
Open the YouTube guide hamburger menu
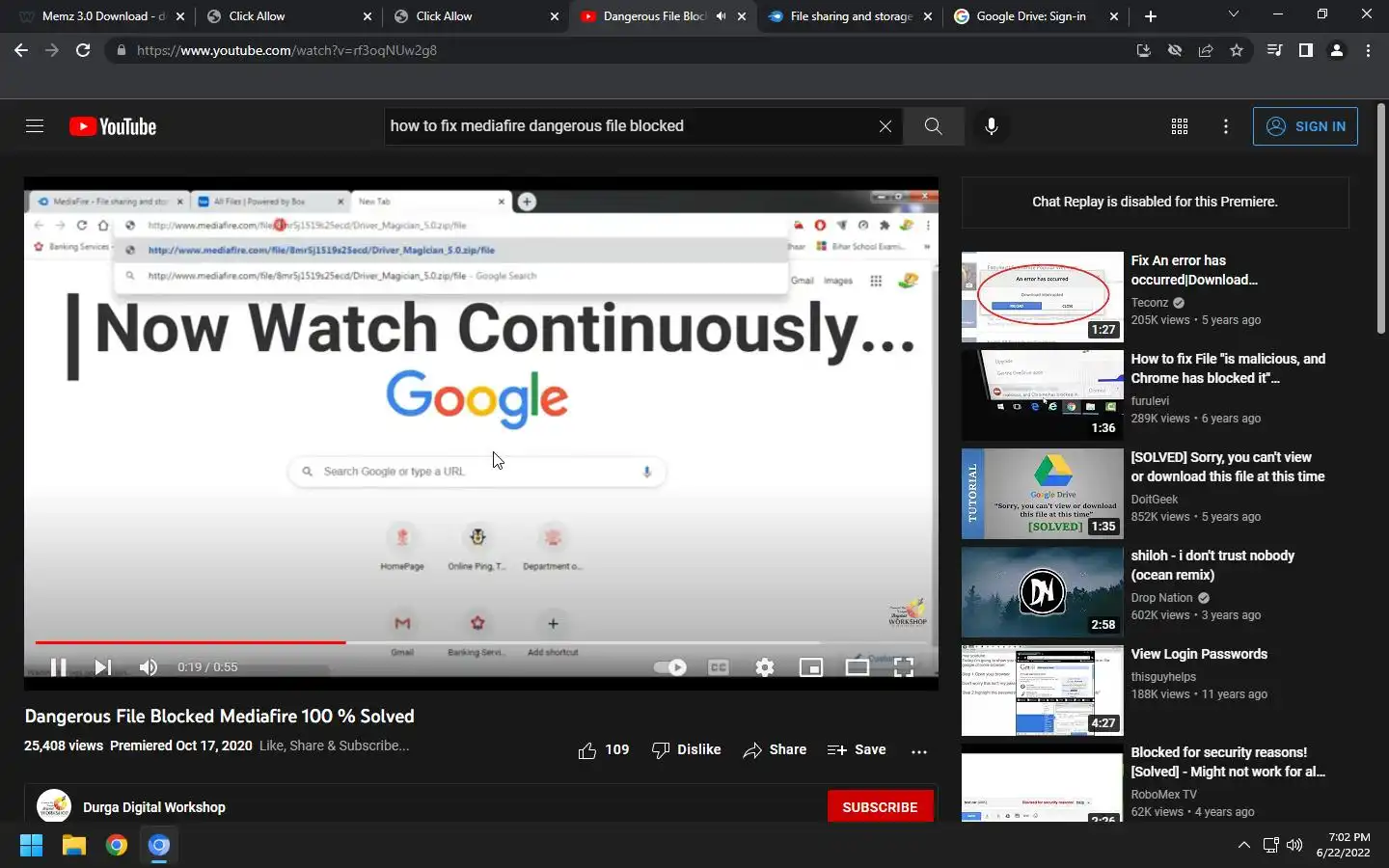(x=35, y=126)
